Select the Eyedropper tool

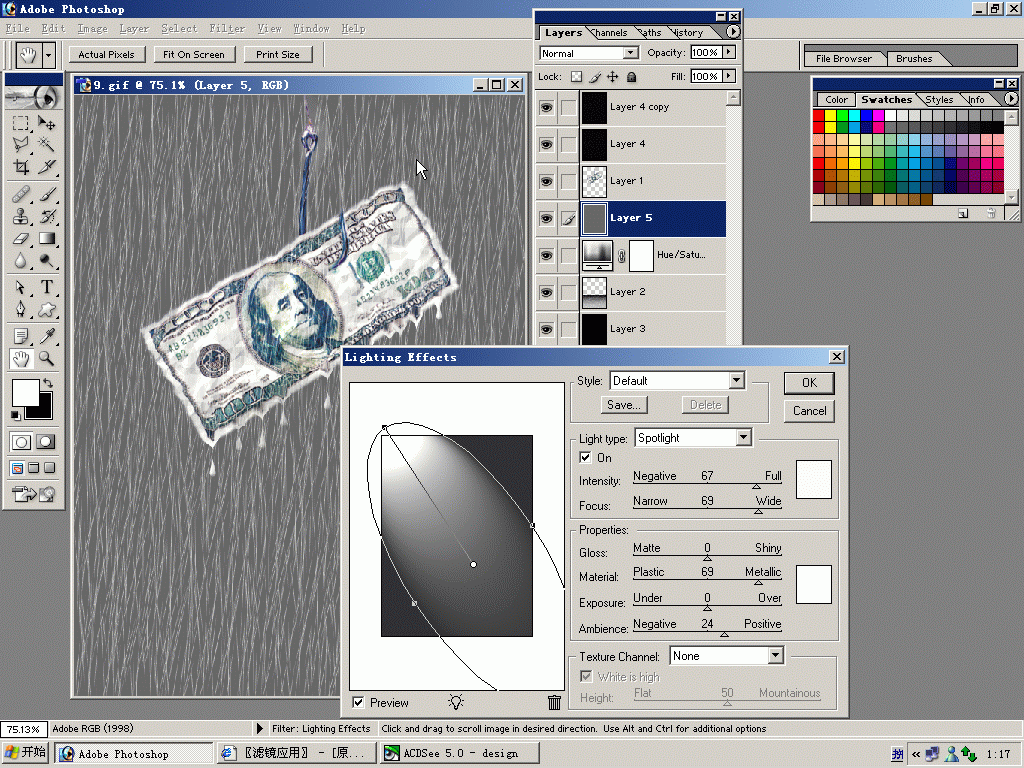46,336
